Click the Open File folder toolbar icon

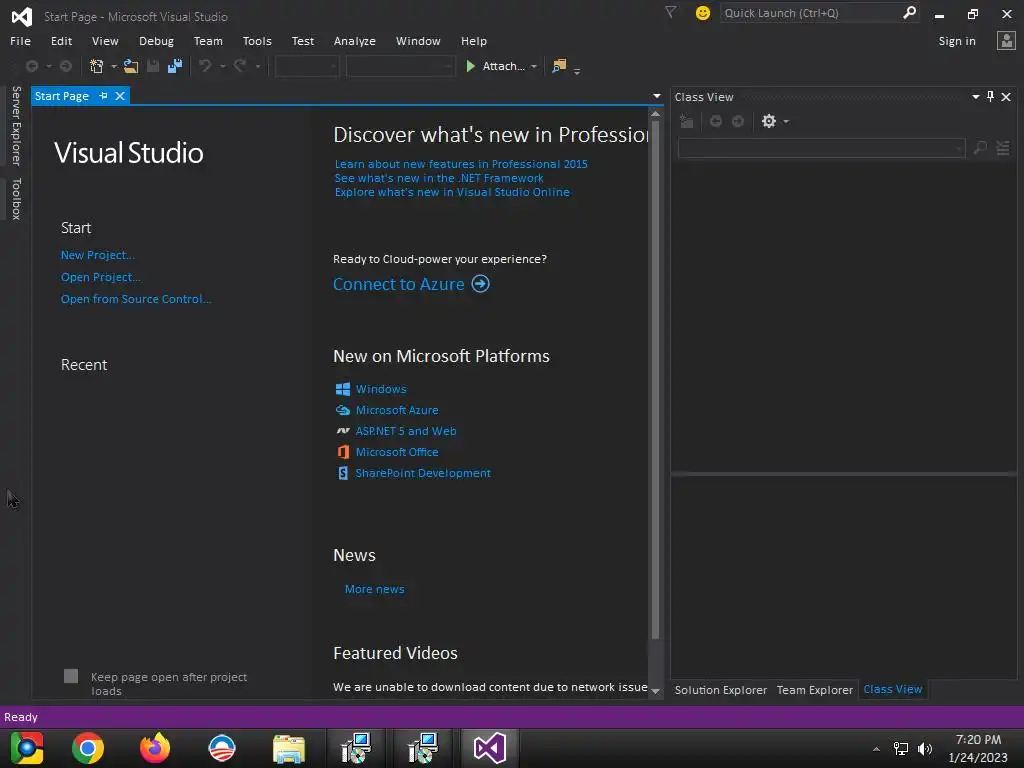[x=131, y=66]
